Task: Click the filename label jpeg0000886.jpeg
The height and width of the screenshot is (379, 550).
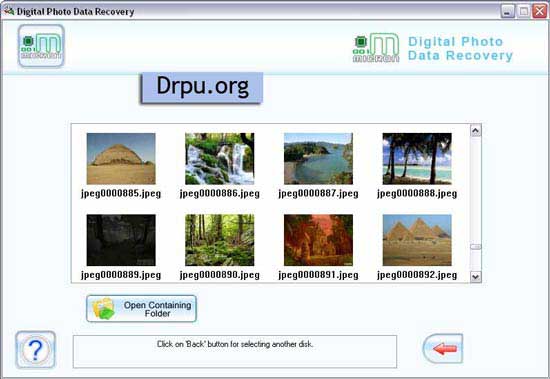Action: pyautogui.click(x=220, y=194)
